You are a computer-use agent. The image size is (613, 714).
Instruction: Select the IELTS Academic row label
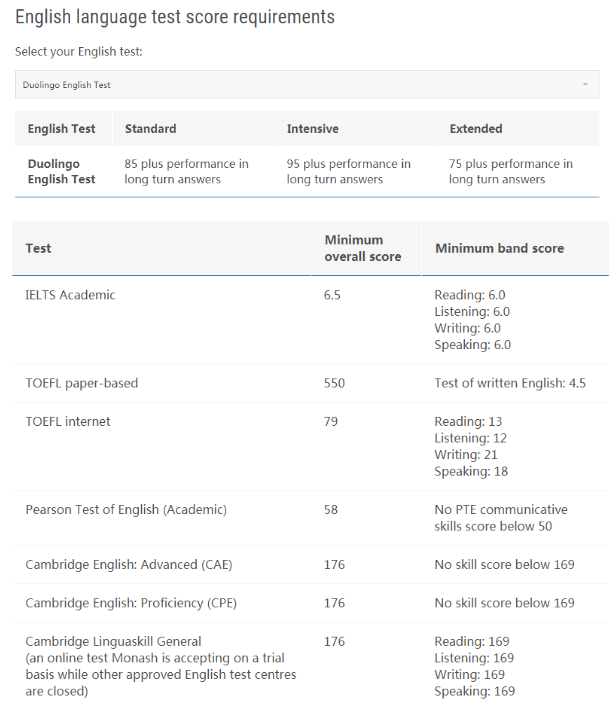71,295
